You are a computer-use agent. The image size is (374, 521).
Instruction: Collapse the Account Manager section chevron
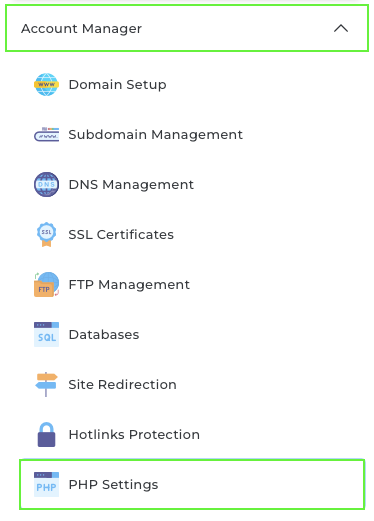pos(341,28)
